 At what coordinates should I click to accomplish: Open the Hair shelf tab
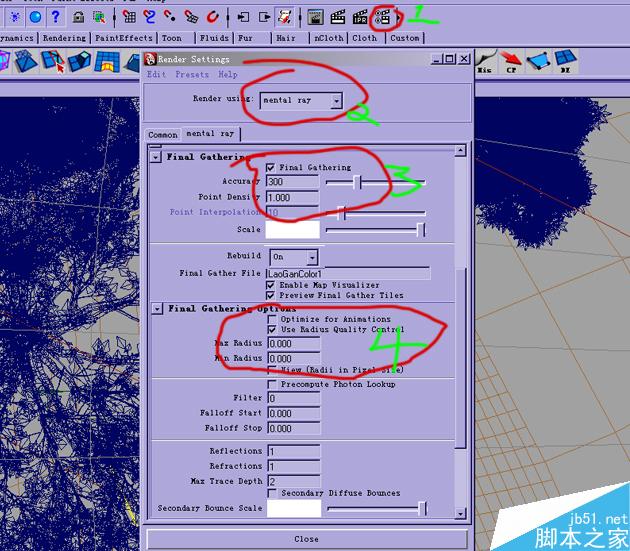tap(286, 38)
